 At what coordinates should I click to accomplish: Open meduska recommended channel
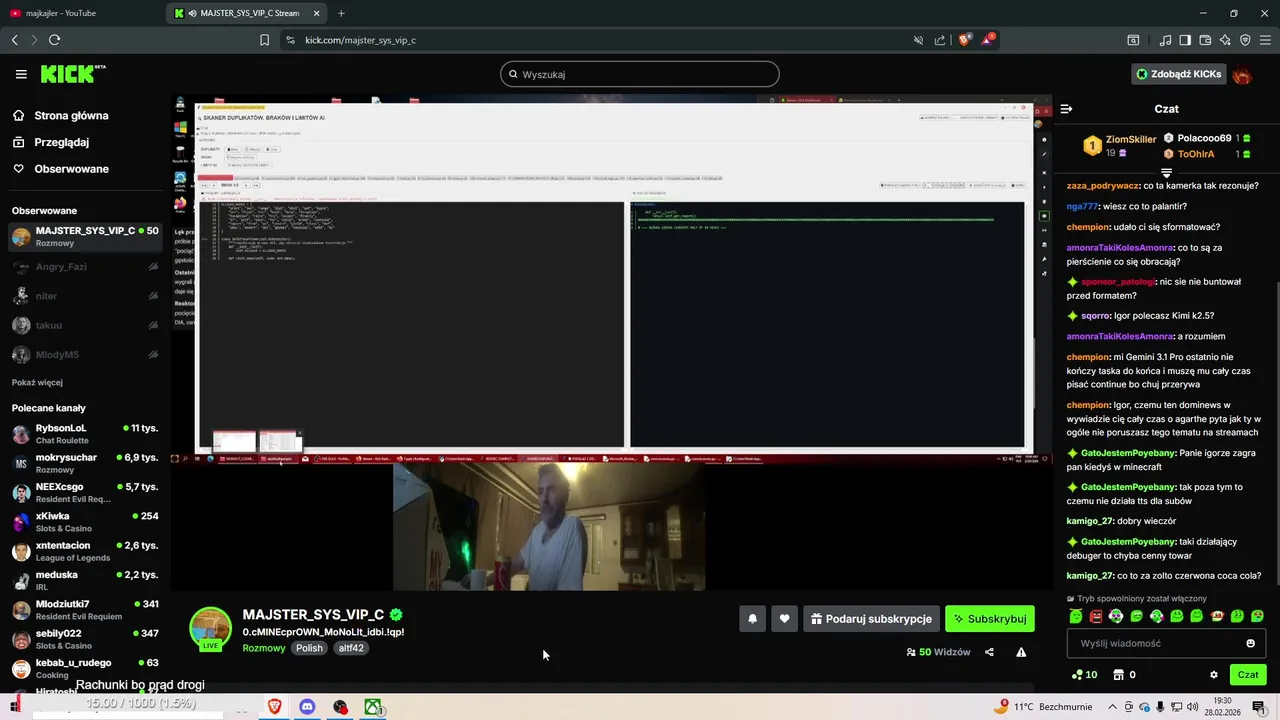click(x=85, y=580)
